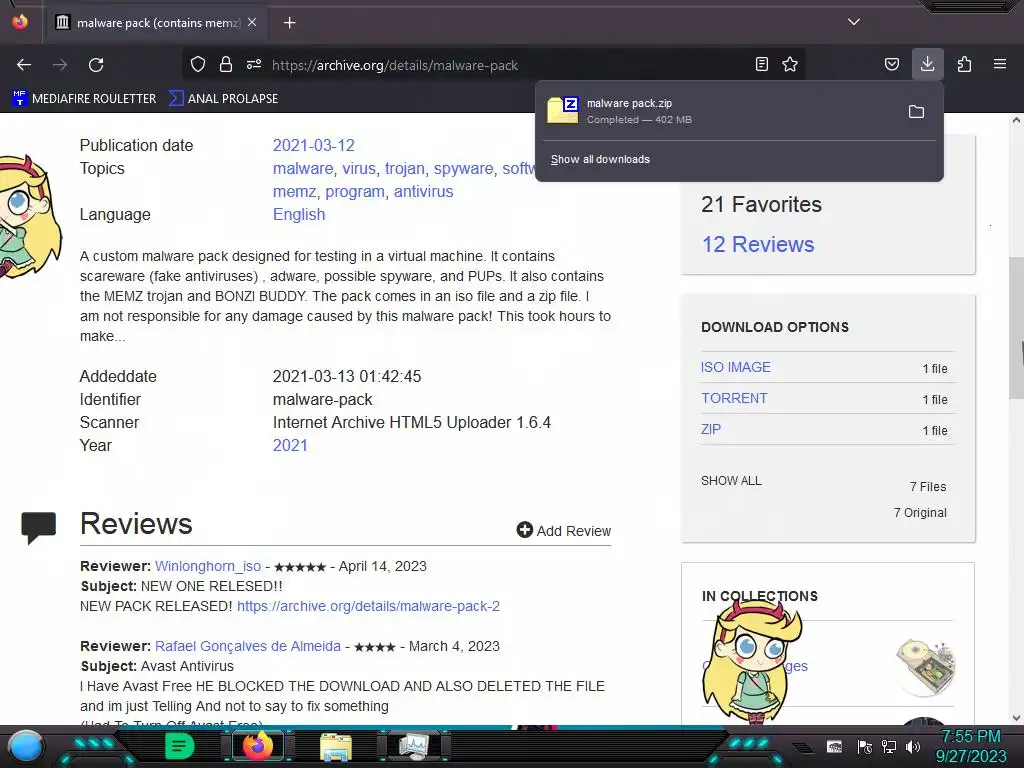The image size is (1024, 768).
Task: Click the English language link
Action: coord(298,214)
